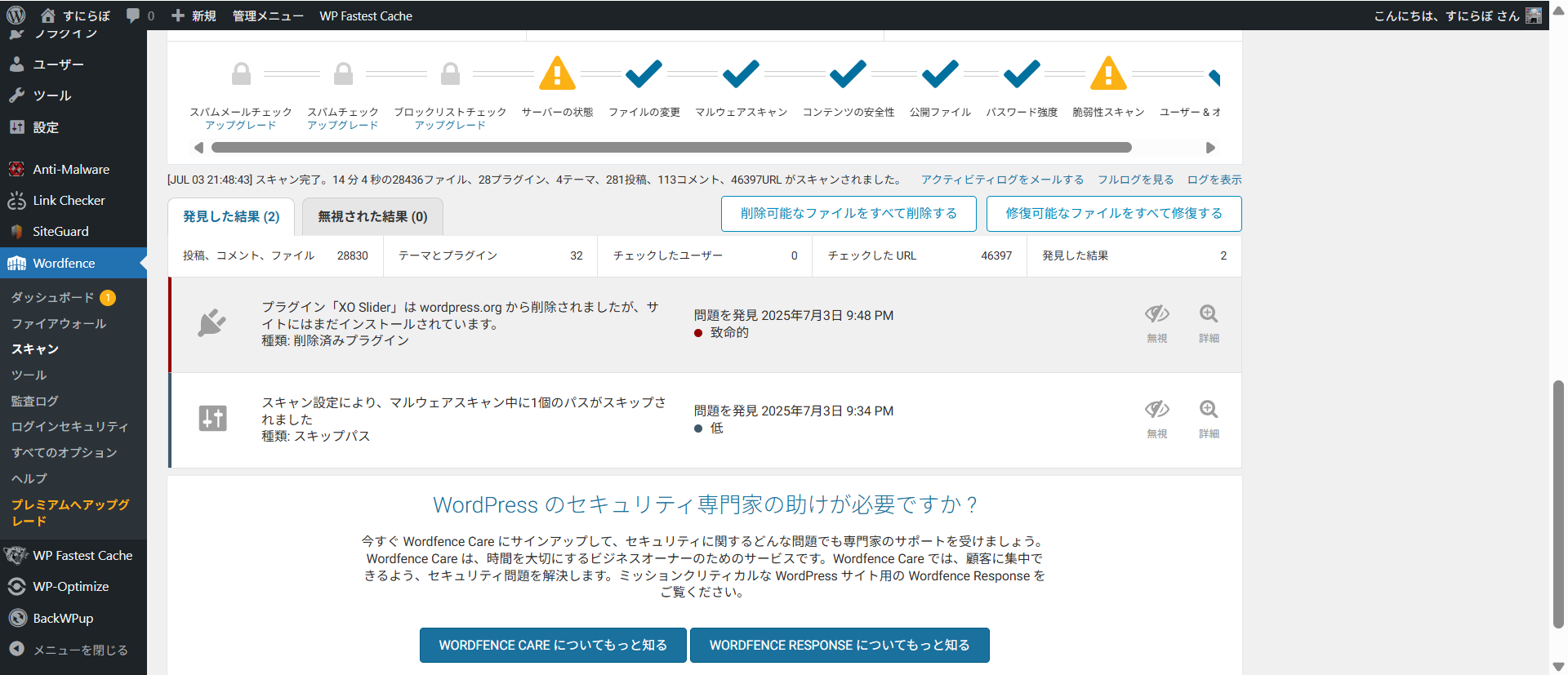The image size is (1568, 675).
Task: Click the Wordfence fortress icon in sidebar
Action: (x=16, y=263)
